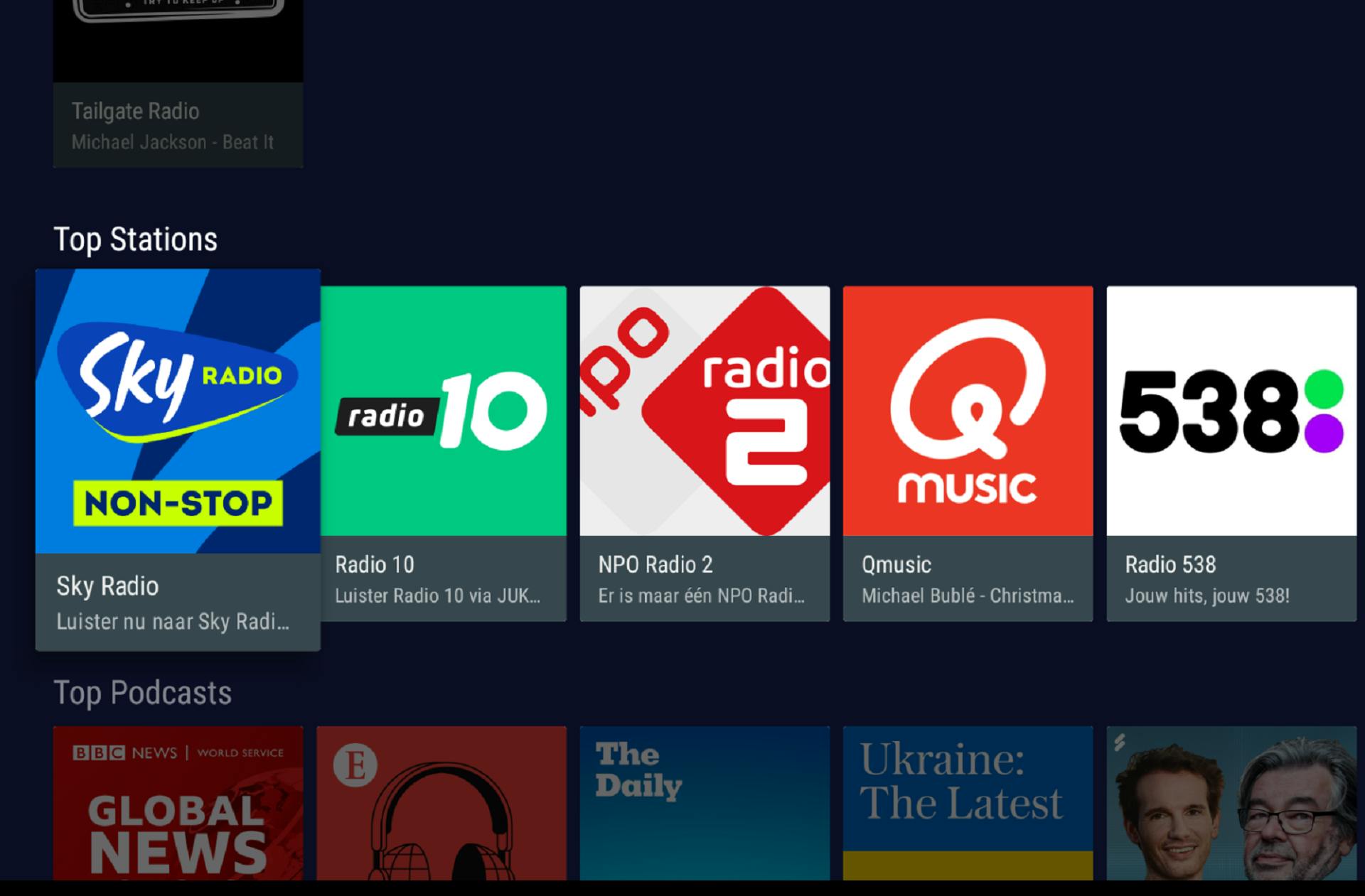Choose the Ukraine: The Latest podcast
This screenshot has width=1365, height=896.
click(x=968, y=803)
